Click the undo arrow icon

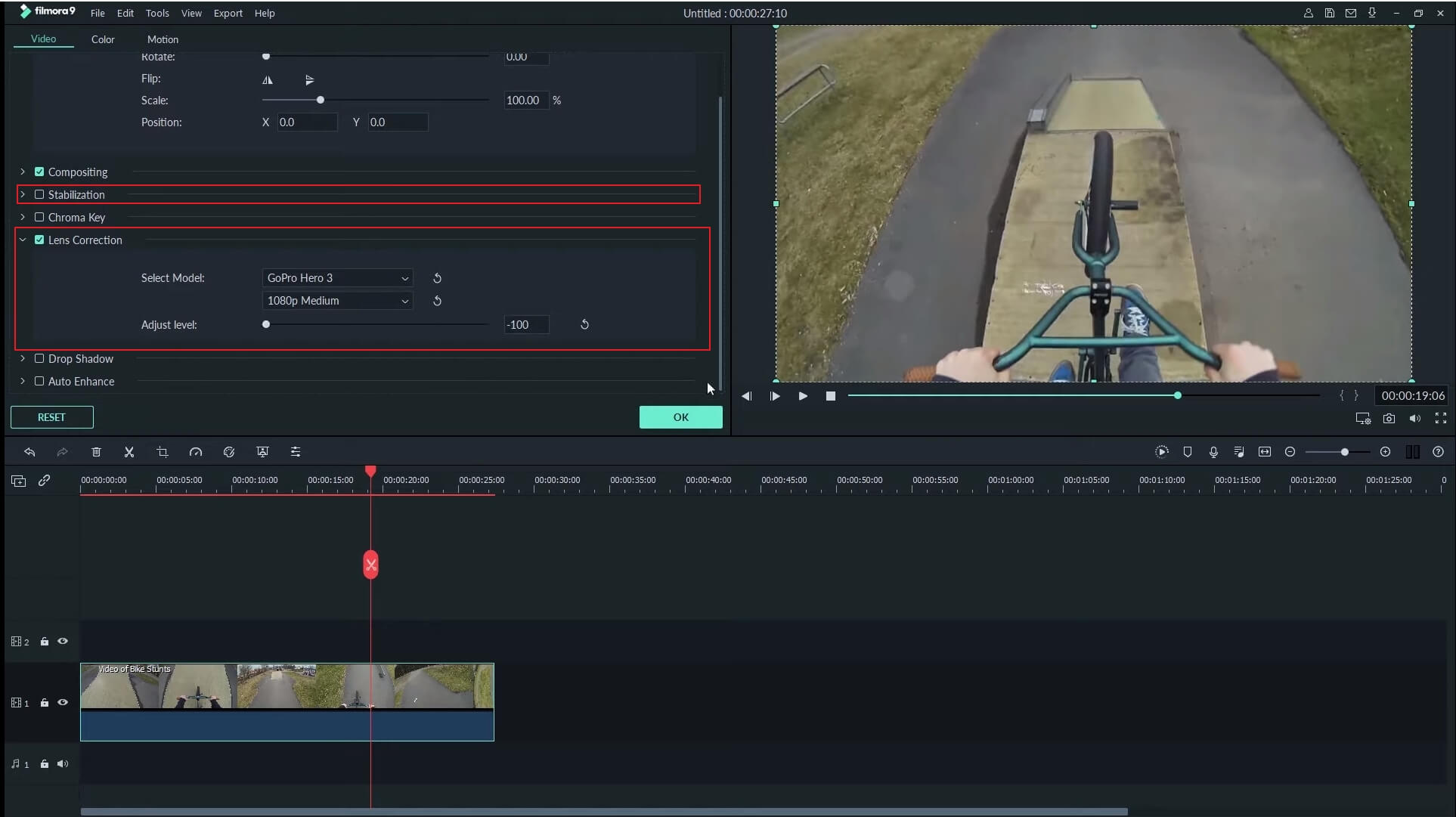(x=29, y=452)
